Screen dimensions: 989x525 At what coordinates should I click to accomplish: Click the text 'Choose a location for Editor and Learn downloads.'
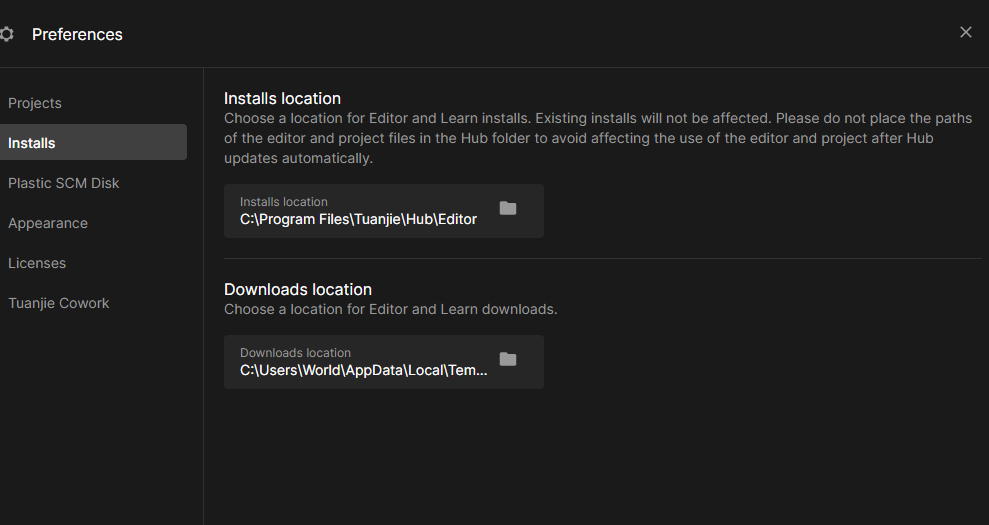coord(390,309)
